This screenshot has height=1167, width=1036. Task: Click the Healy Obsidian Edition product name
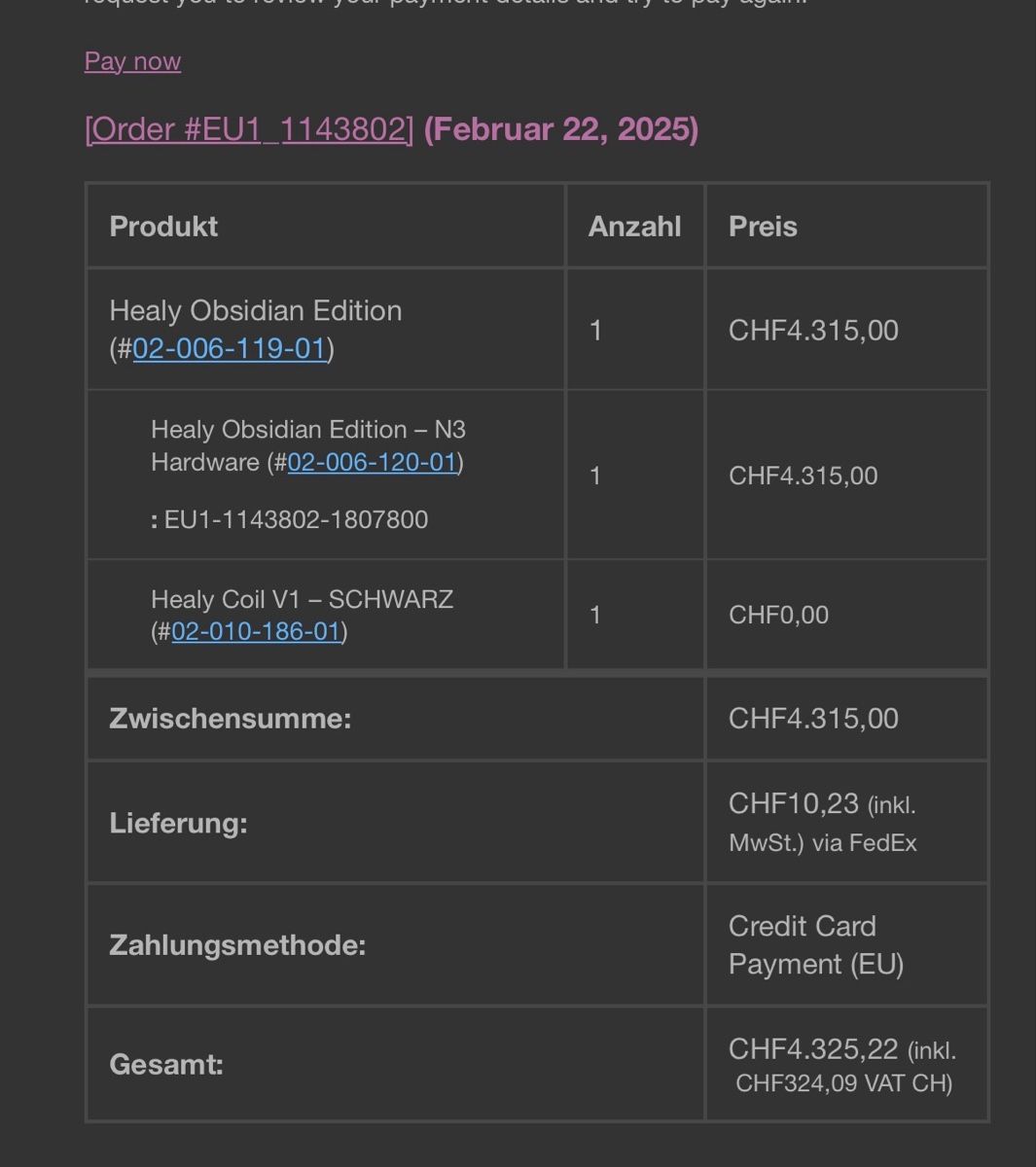click(x=256, y=310)
